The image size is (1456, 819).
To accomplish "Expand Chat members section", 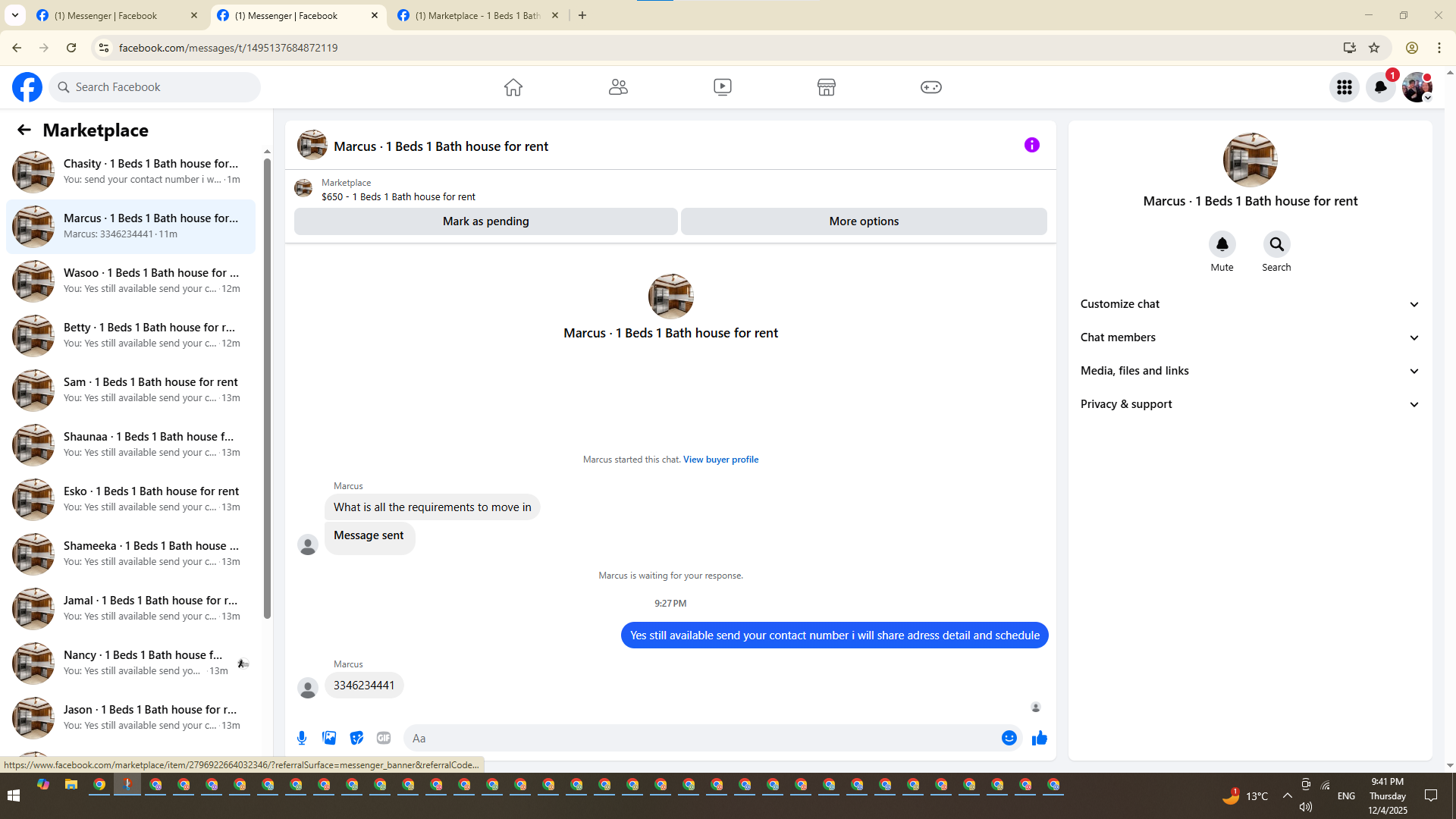I will click(x=1249, y=337).
